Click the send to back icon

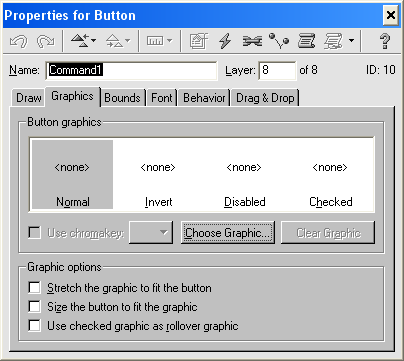(x=114, y=41)
